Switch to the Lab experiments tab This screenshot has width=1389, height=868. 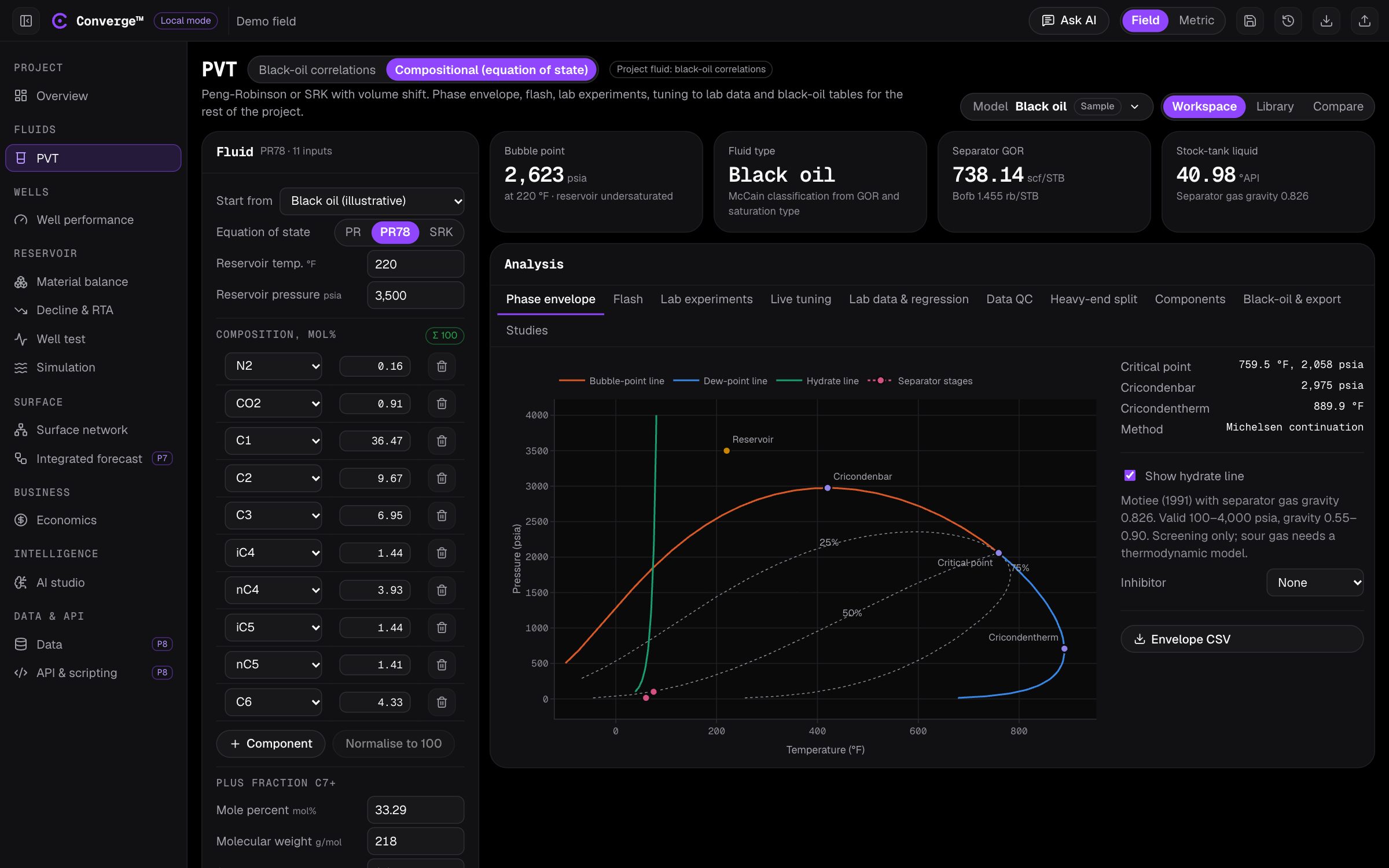point(706,299)
